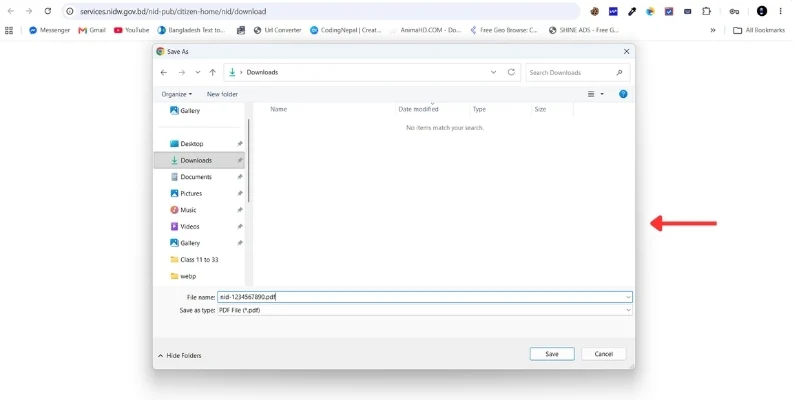Reload the browser page
800x400 pixels.
click(47, 11)
